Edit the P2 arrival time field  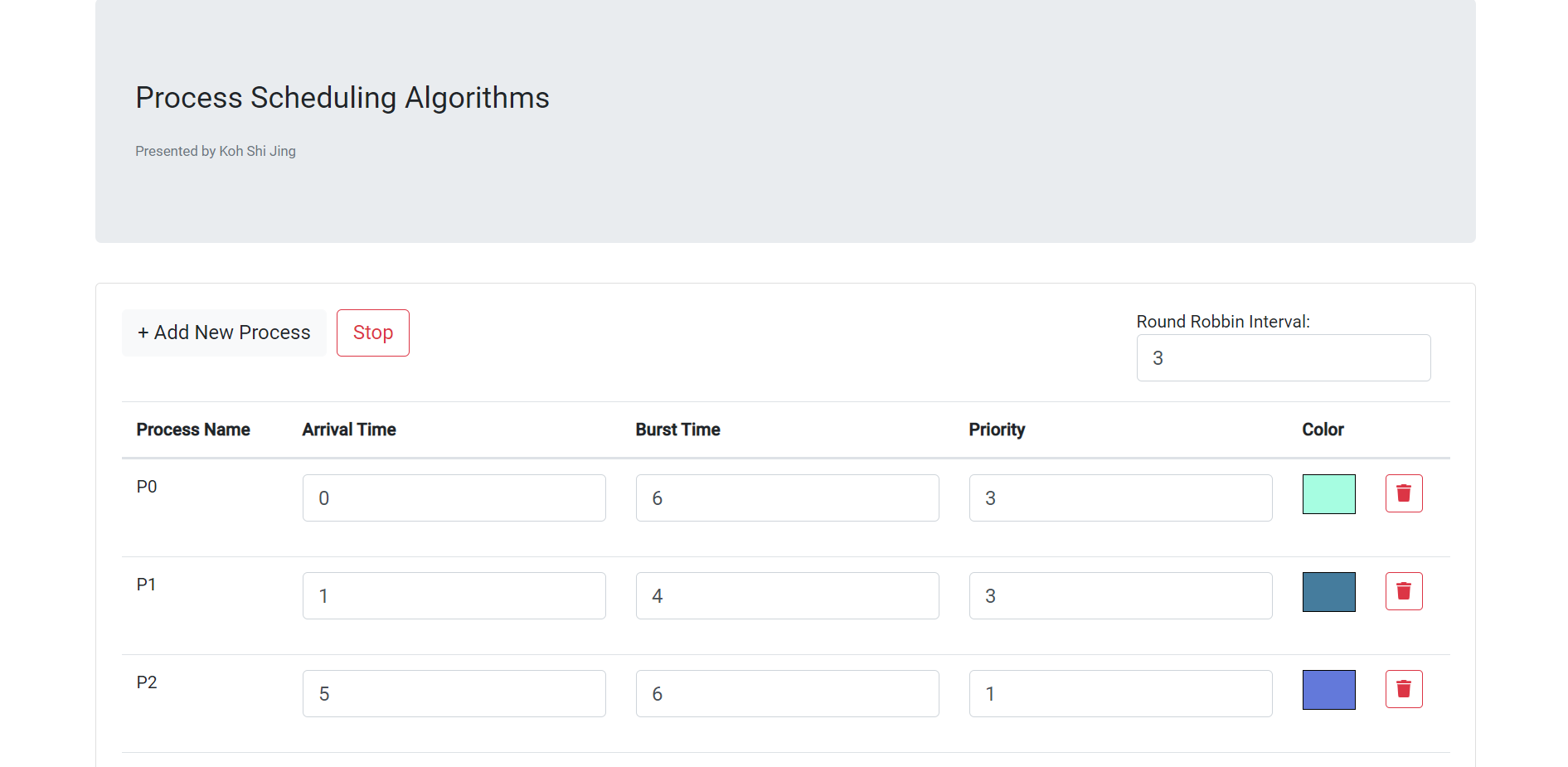(x=454, y=694)
